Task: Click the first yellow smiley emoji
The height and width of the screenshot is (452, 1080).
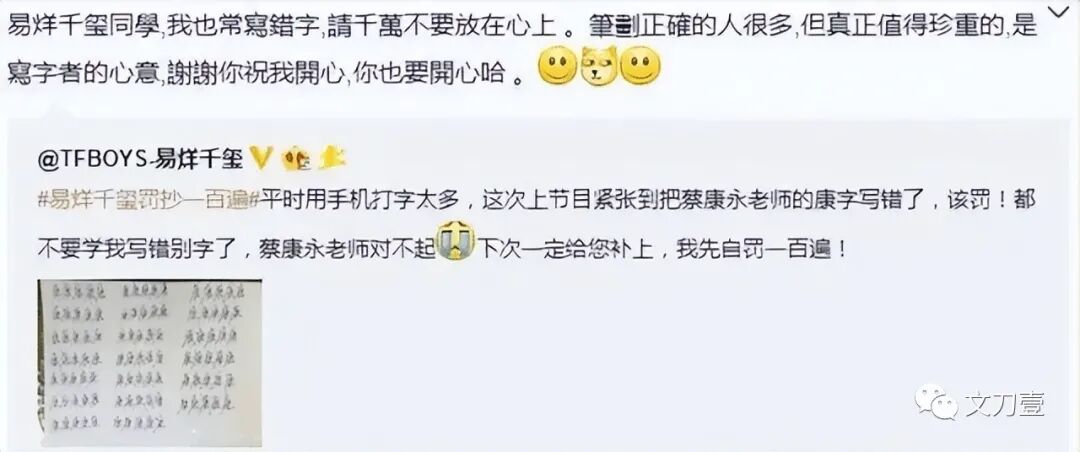Action: [x=557, y=65]
